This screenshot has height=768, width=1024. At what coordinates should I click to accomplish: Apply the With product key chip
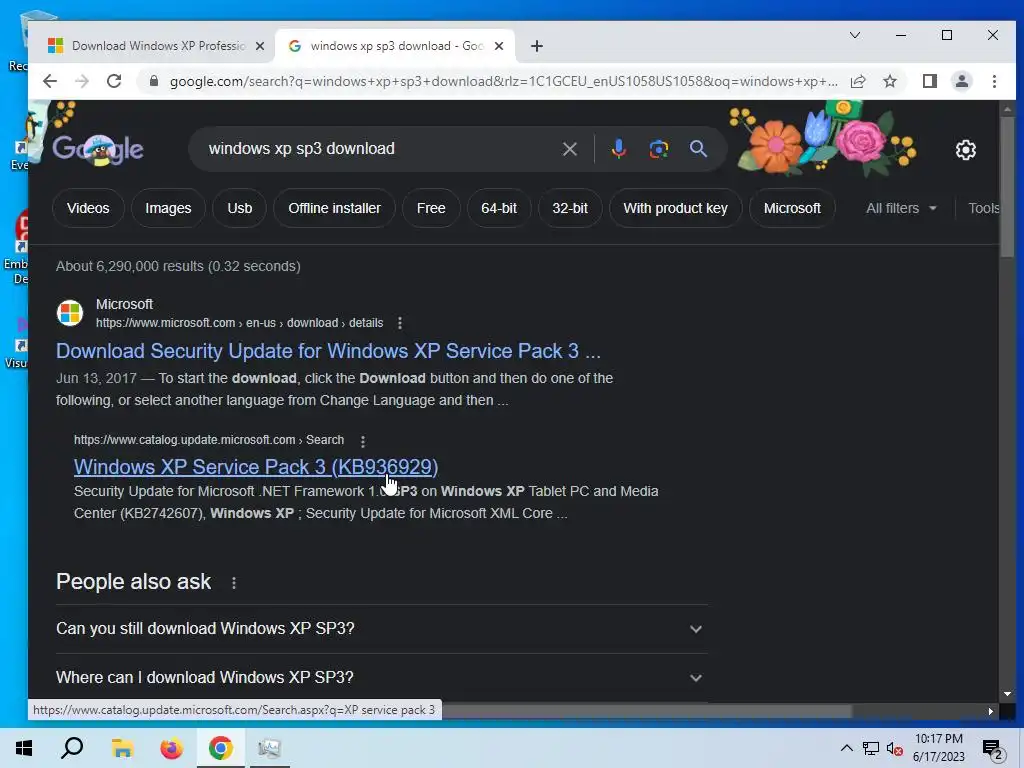click(x=675, y=208)
